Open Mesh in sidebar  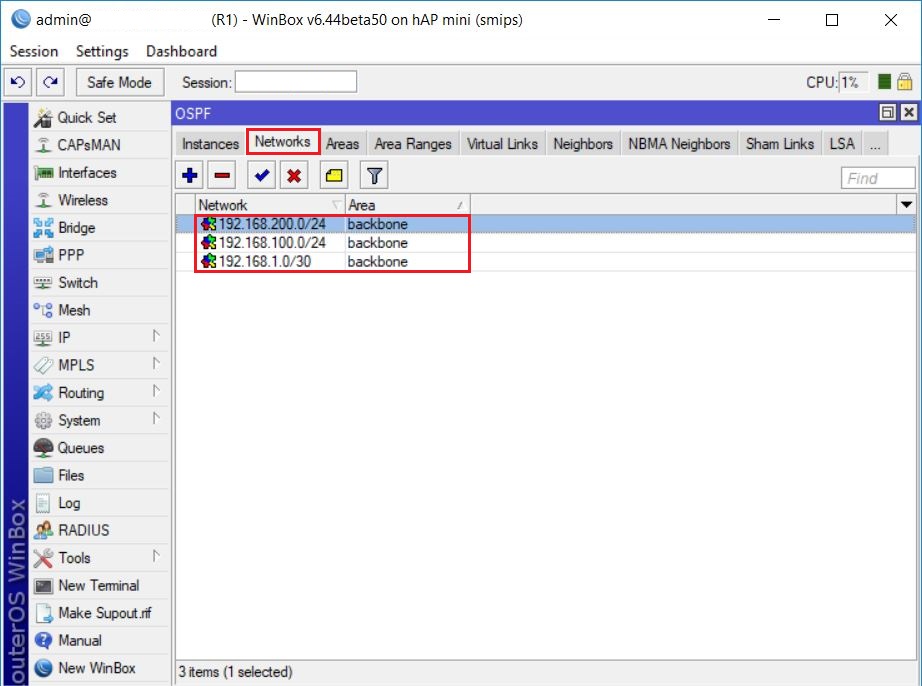[99, 310]
